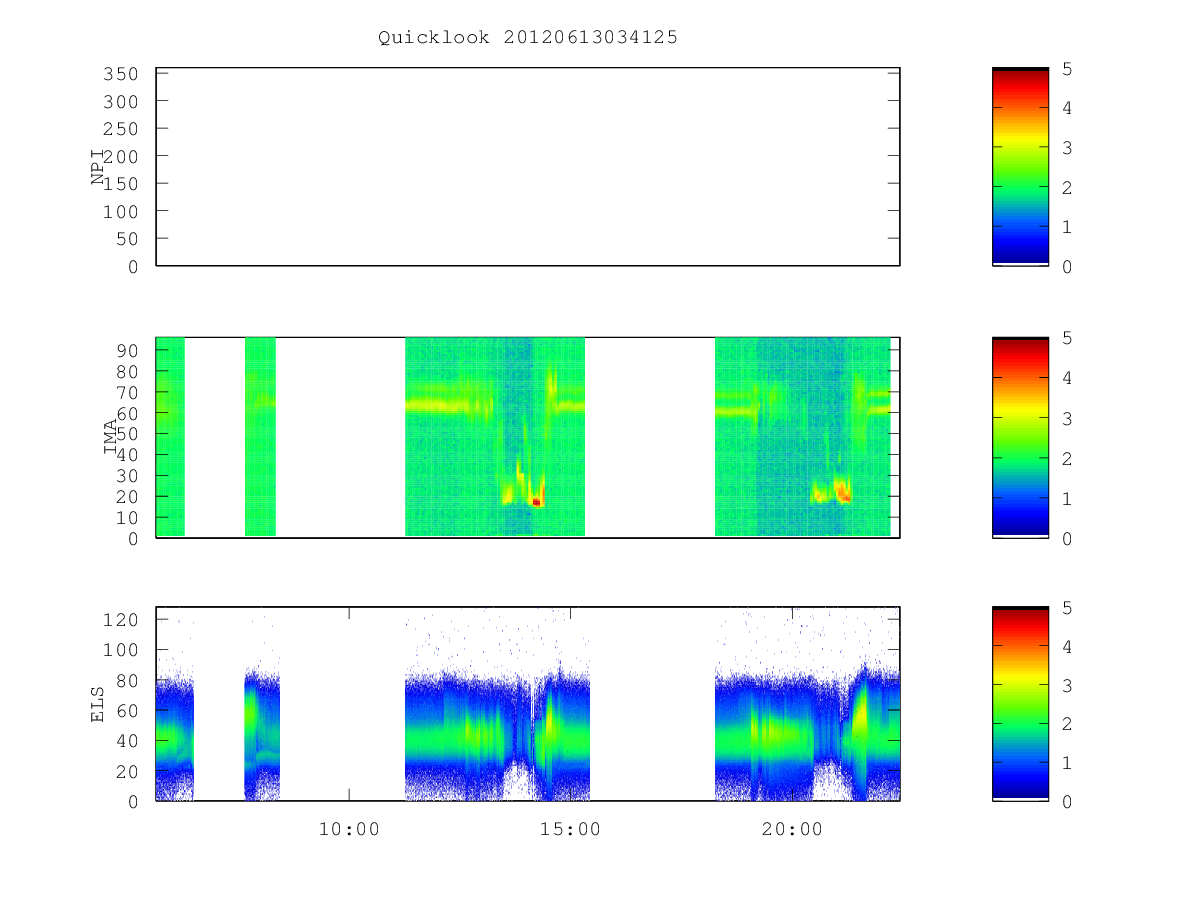Click the NPI panel color scale bar
The width and height of the screenshot is (1200, 900).
click(x=1020, y=166)
